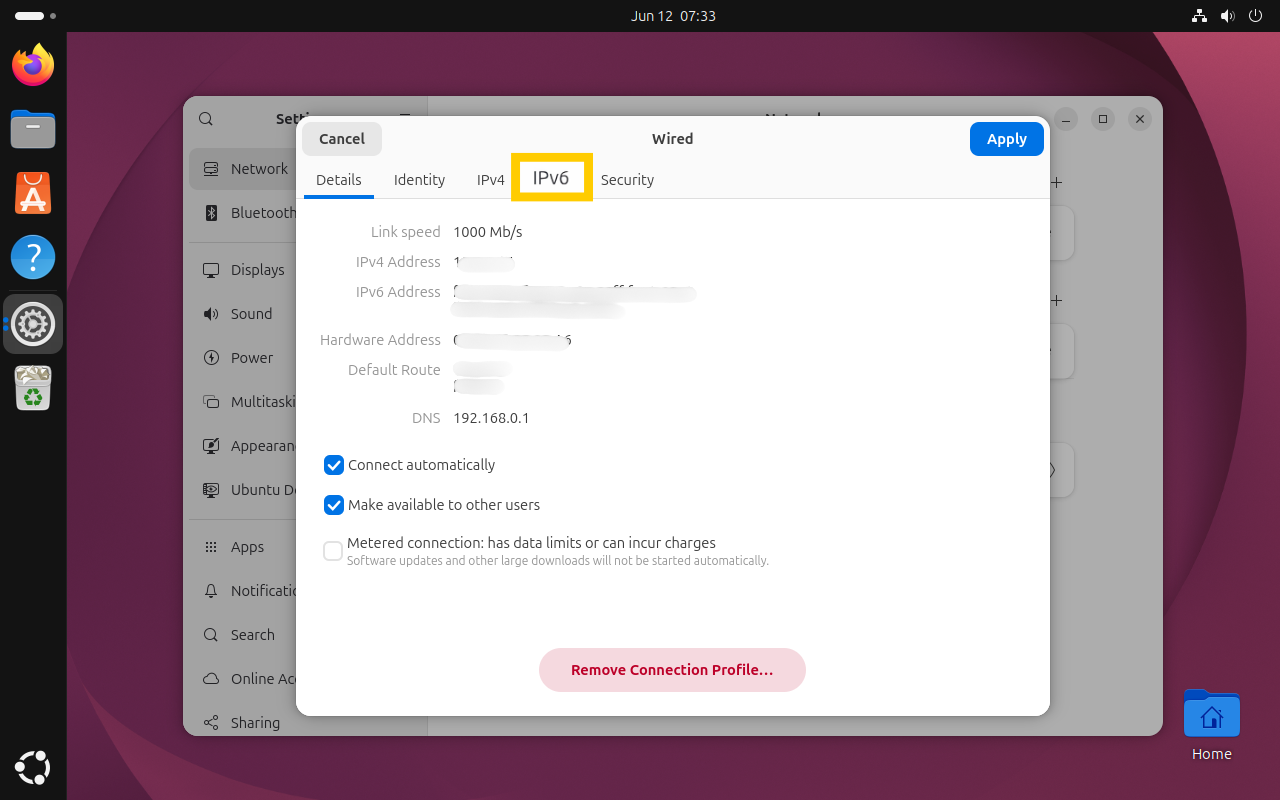Click the Cancel button
This screenshot has width=1280, height=800.
pyautogui.click(x=342, y=139)
